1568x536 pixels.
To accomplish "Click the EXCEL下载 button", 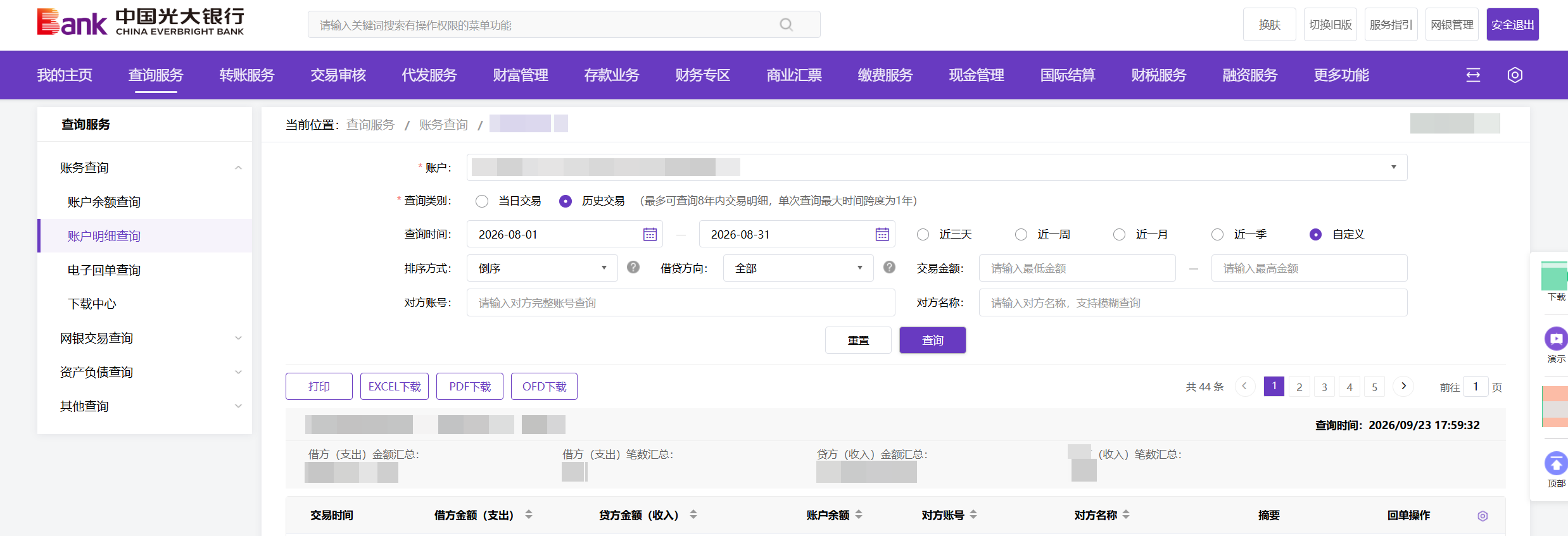I will point(395,387).
